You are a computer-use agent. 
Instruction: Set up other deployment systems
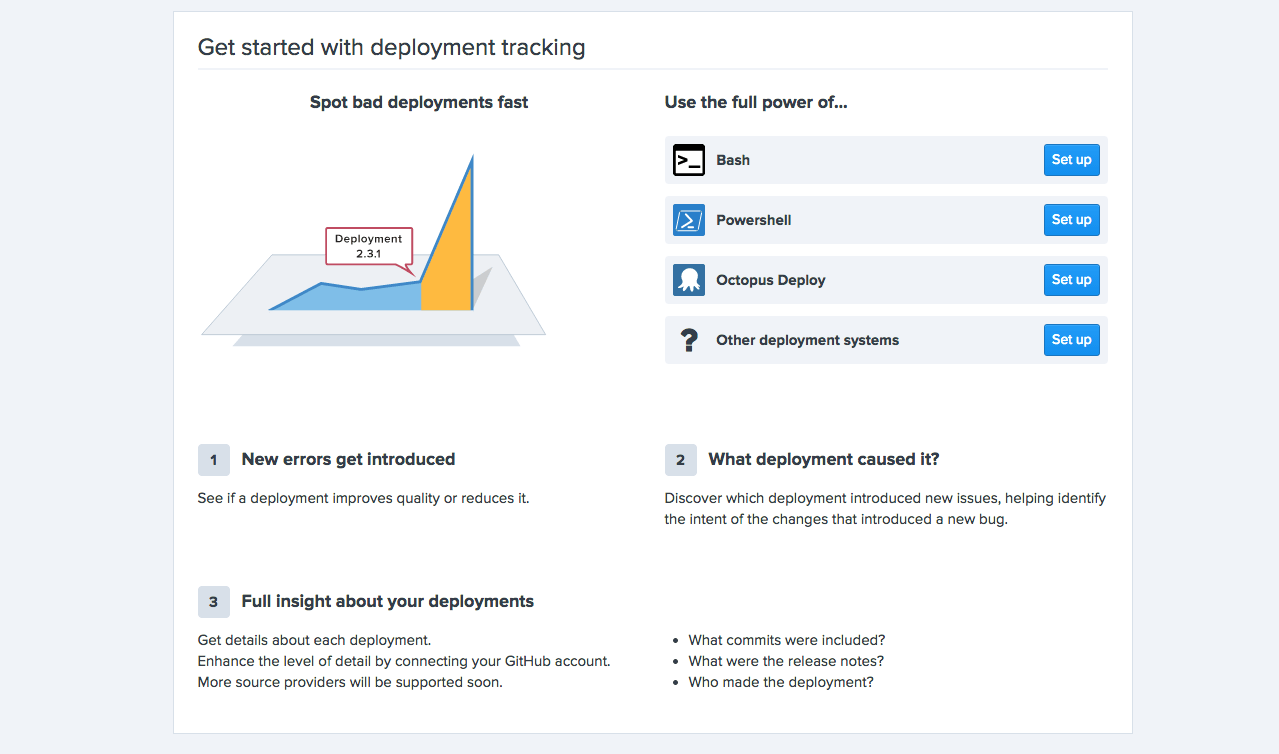(1070, 339)
